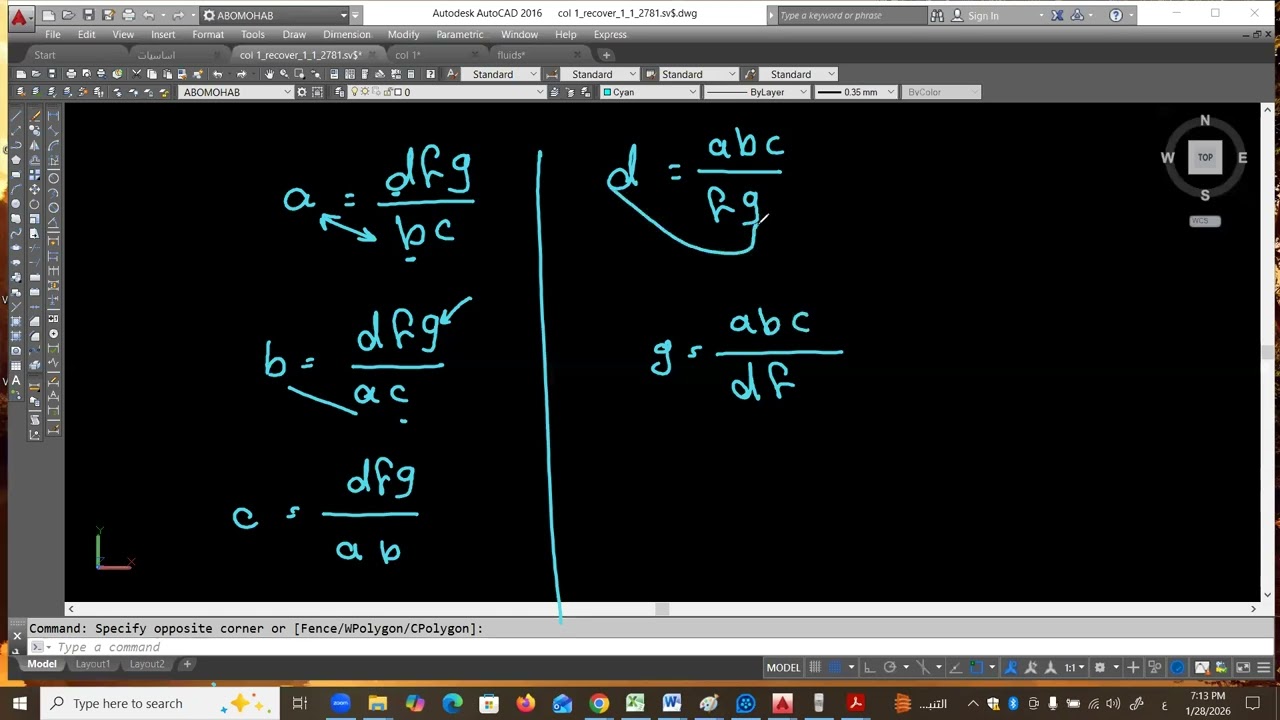Toggle Ortho mode in status bar
1280x720 pixels.
pyautogui.click(x=870, y=667)
